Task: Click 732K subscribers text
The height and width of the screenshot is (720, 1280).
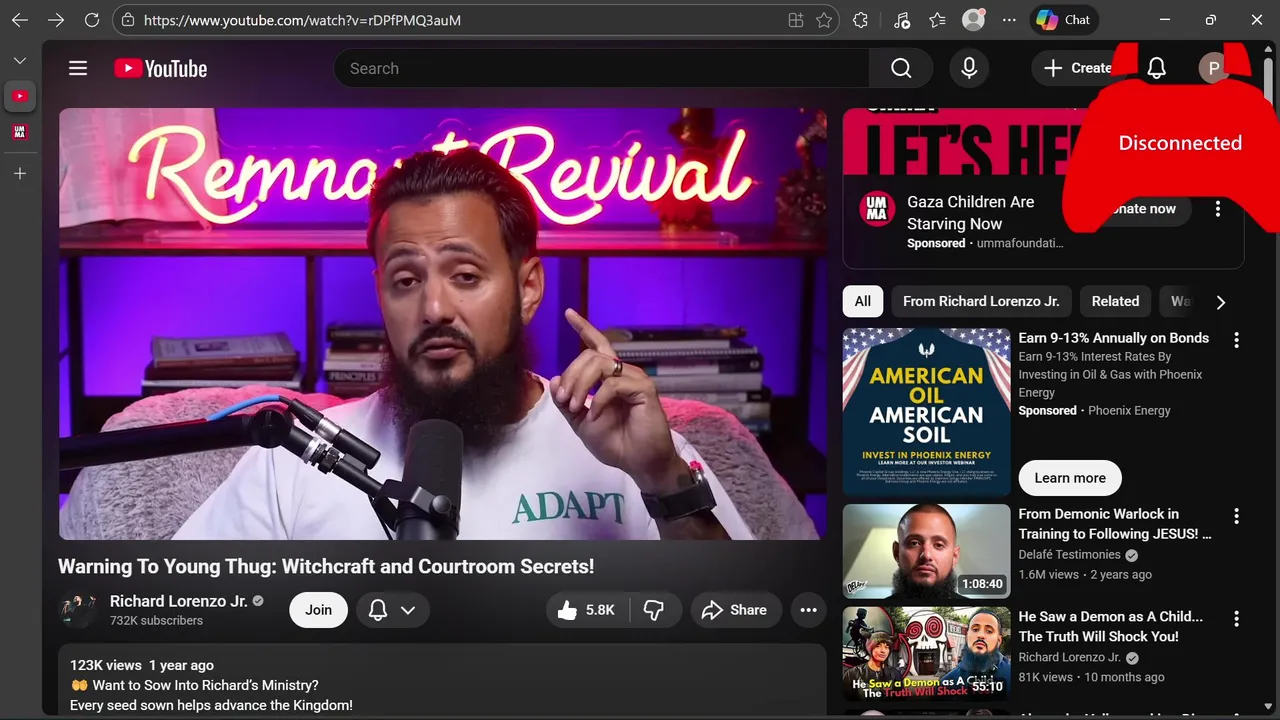Action: coord(156,621)
